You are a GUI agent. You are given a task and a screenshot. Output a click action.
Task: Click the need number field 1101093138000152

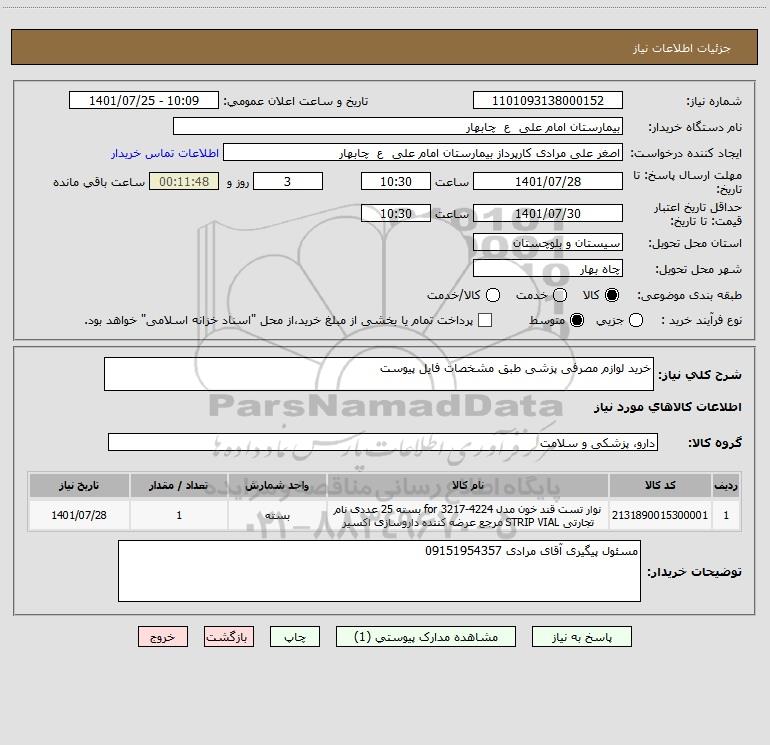(x=548, y=100)
